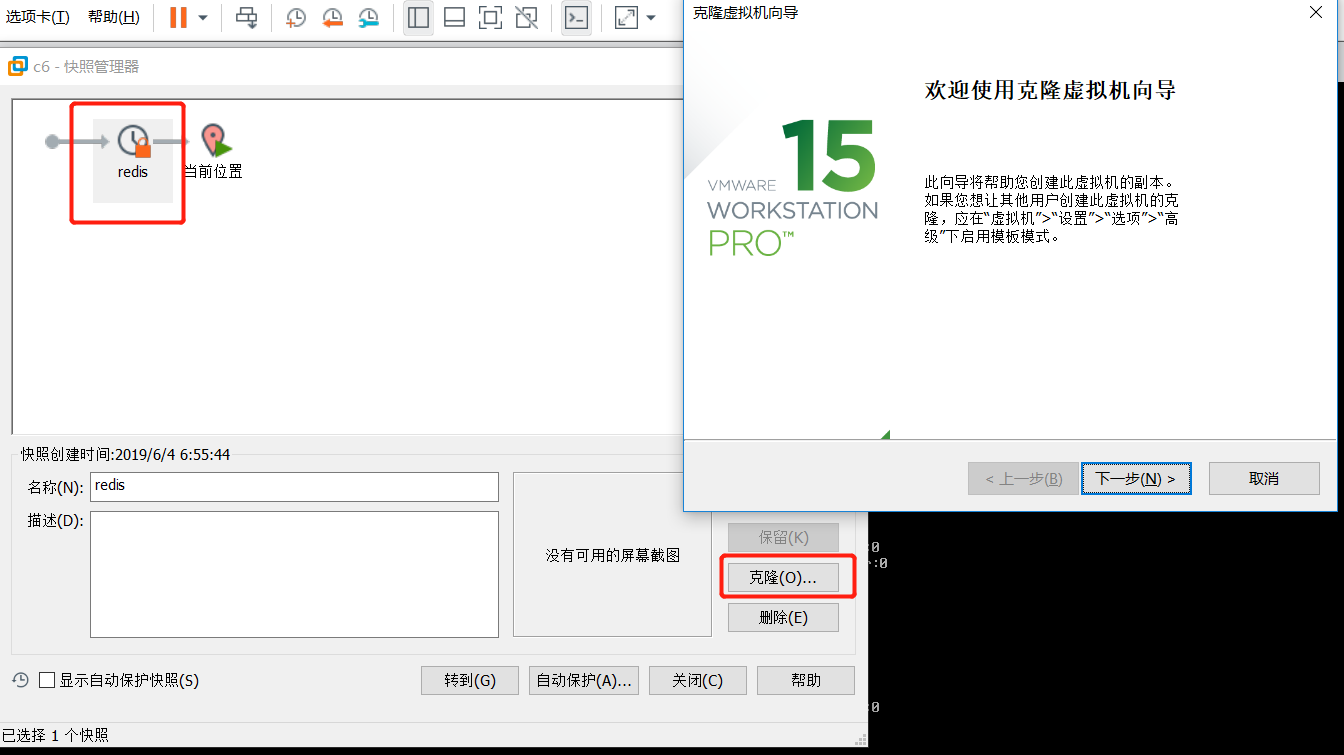1344x755 pixels.
Task: Click the 转到(G) button
Action: [470, 680]
